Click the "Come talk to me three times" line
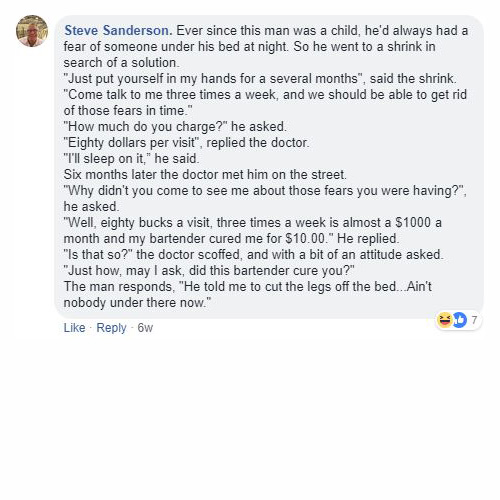This screenshot has height=500, width=500. tap(265, 94)
